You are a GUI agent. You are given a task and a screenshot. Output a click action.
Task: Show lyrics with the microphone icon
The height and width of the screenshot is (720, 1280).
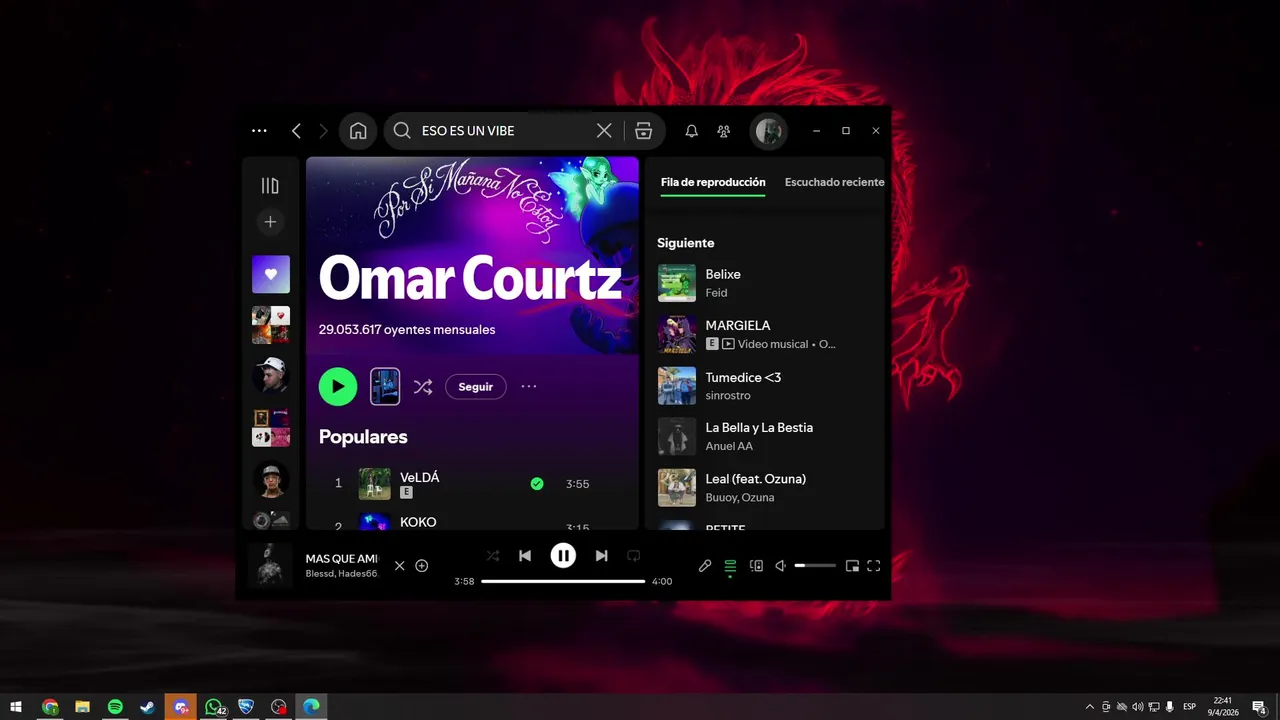tap(705, 566)
